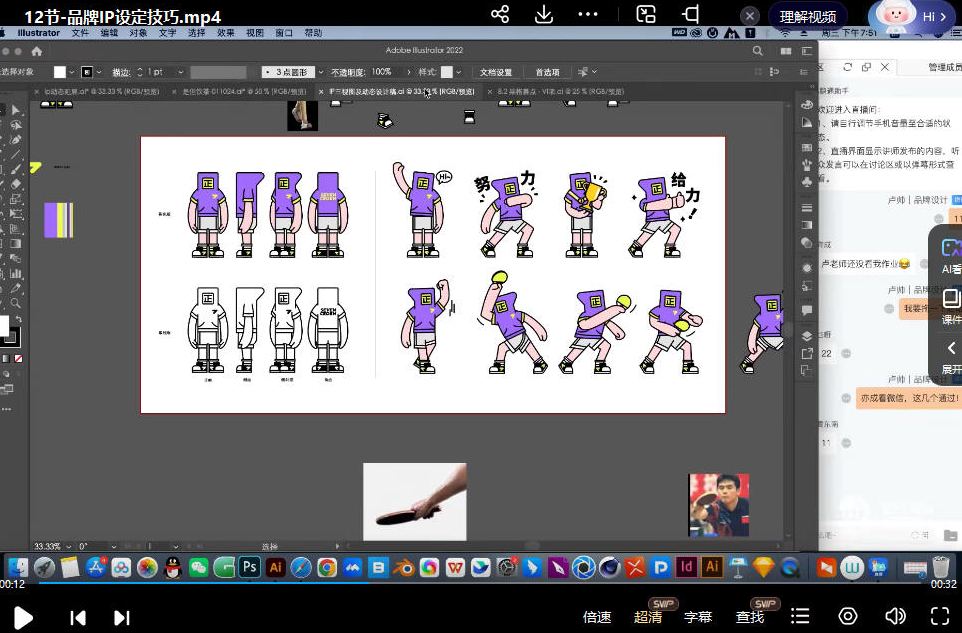Open the 效果 menu in Illustrator
Screen dimensions: 962x633
pos(226,33)
